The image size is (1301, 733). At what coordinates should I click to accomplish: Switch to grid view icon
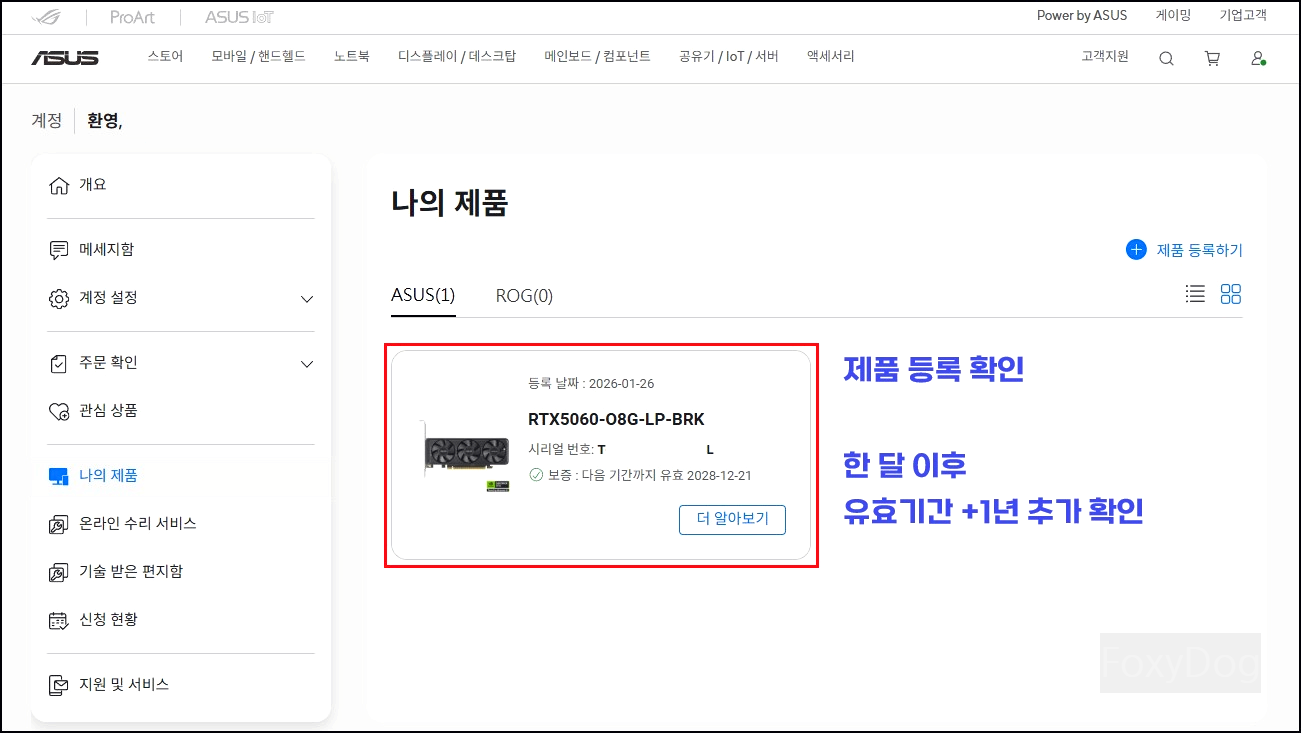[1231, 294]
